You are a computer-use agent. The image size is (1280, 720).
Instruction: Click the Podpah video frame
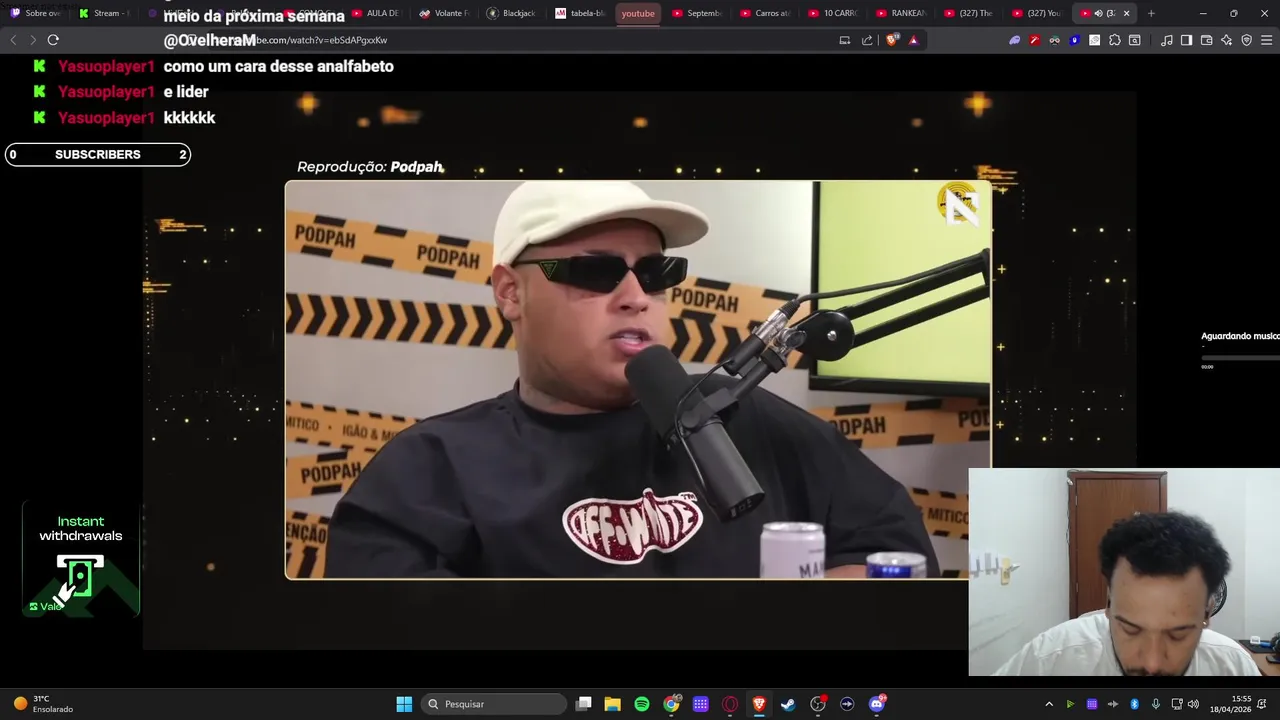pos(638,380)
